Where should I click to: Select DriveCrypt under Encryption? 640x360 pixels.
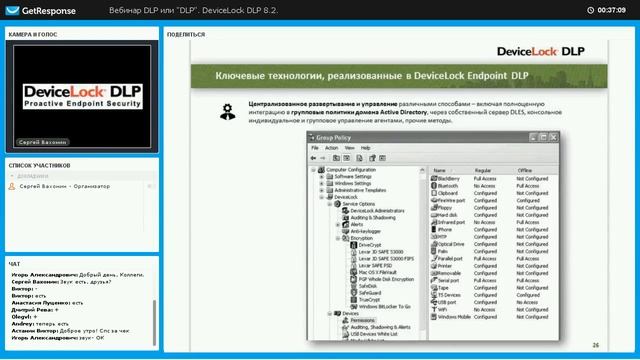click(370, 245)
